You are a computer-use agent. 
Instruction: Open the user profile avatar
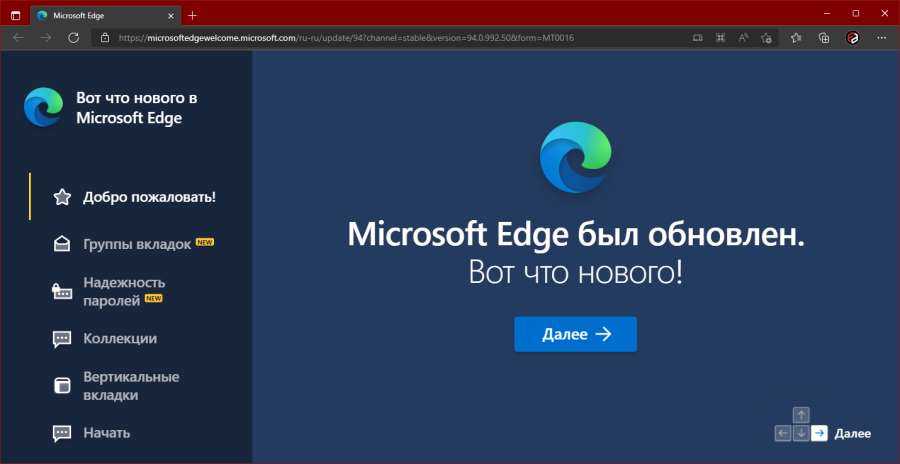point(853,38)
